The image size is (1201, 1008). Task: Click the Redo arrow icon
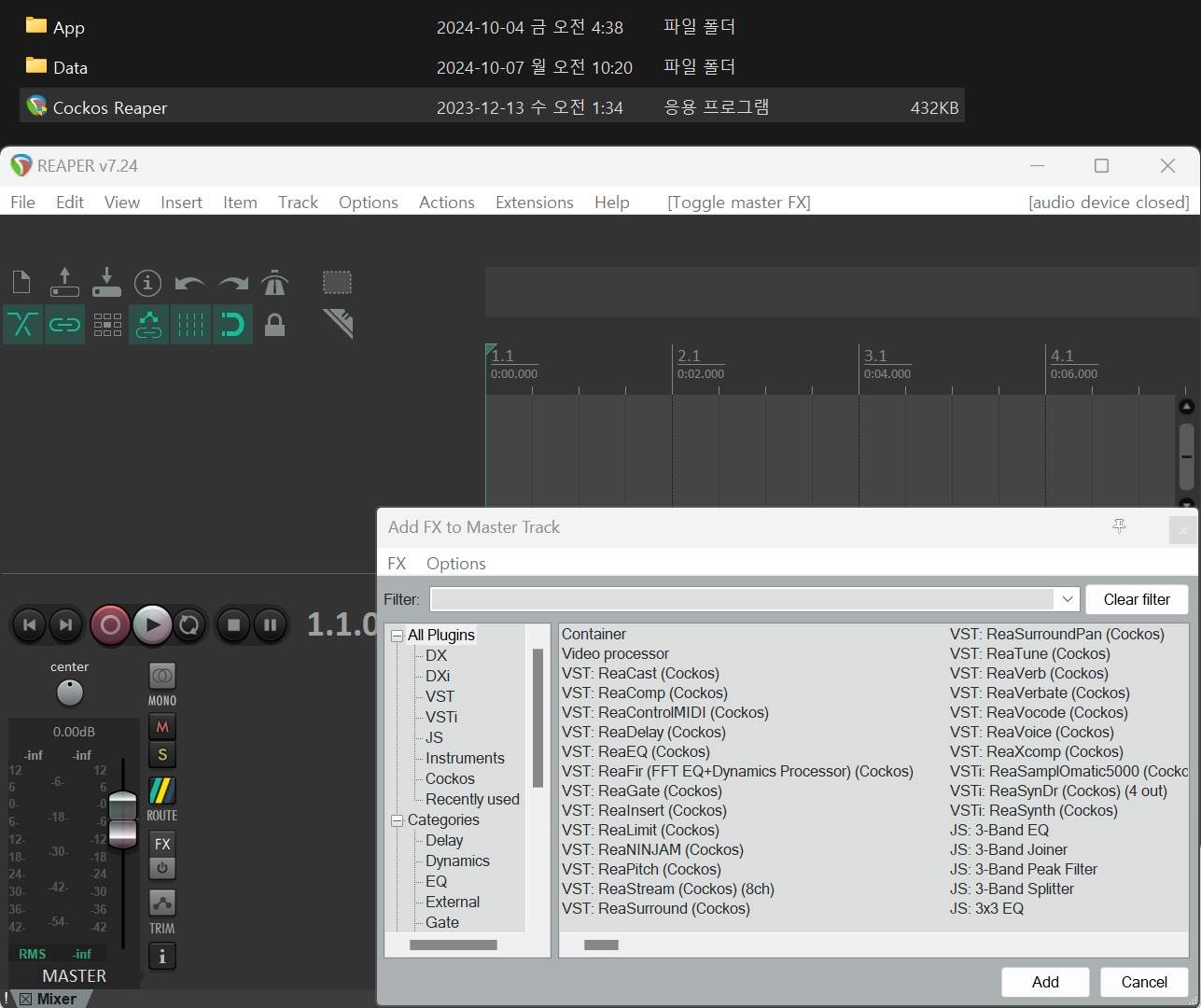(x=232, y=282)
